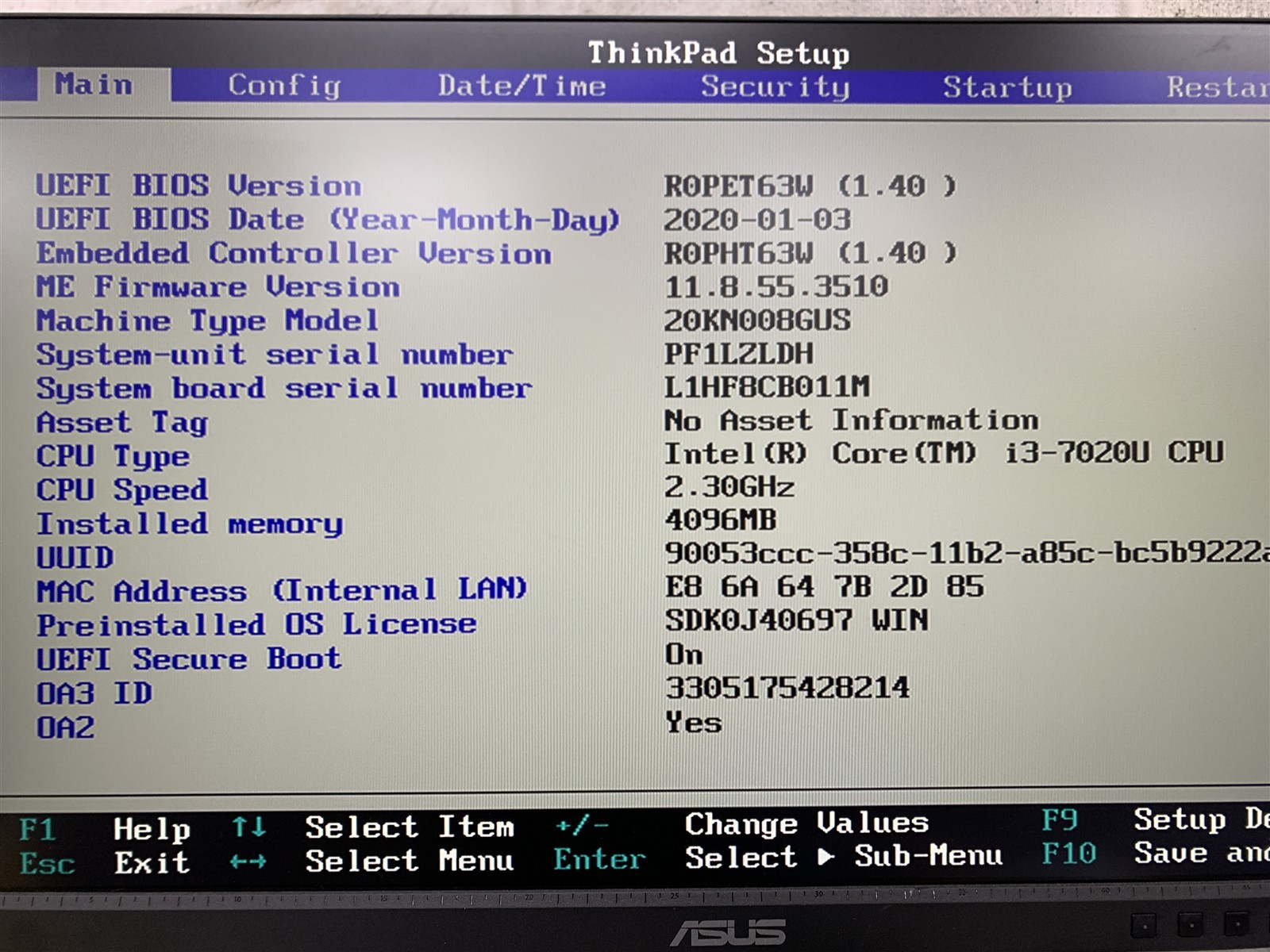Click the Secure Boot value On
This screenshot has width=1270, height=952.
[683, 654]
